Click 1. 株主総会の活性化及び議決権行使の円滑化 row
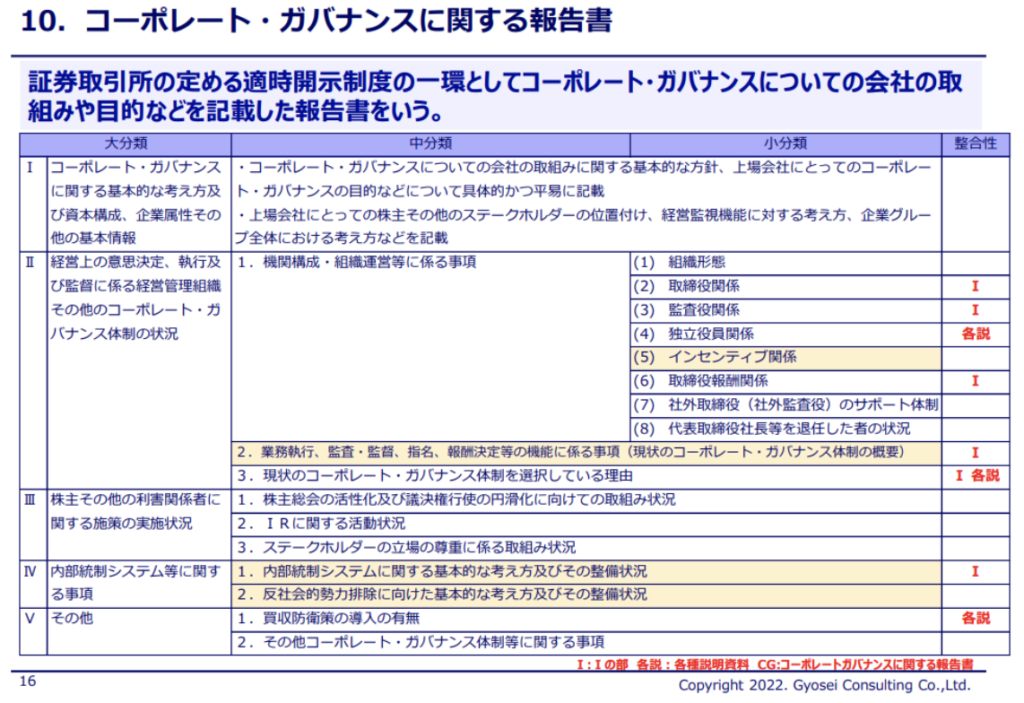1024x703 pixels. tap(586, 500)
